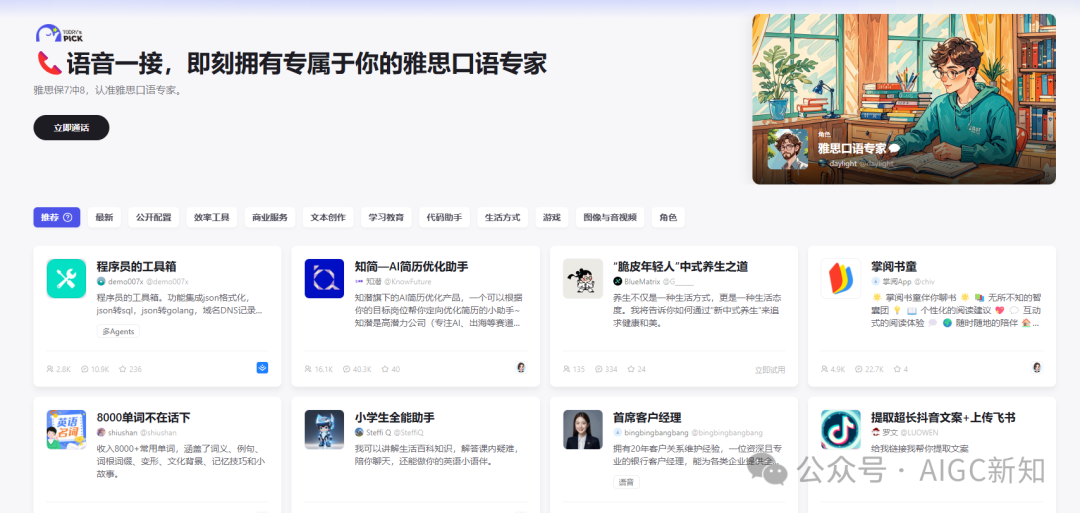Open the 知简—AI简历优化助手 title

[x=411, y=266]
